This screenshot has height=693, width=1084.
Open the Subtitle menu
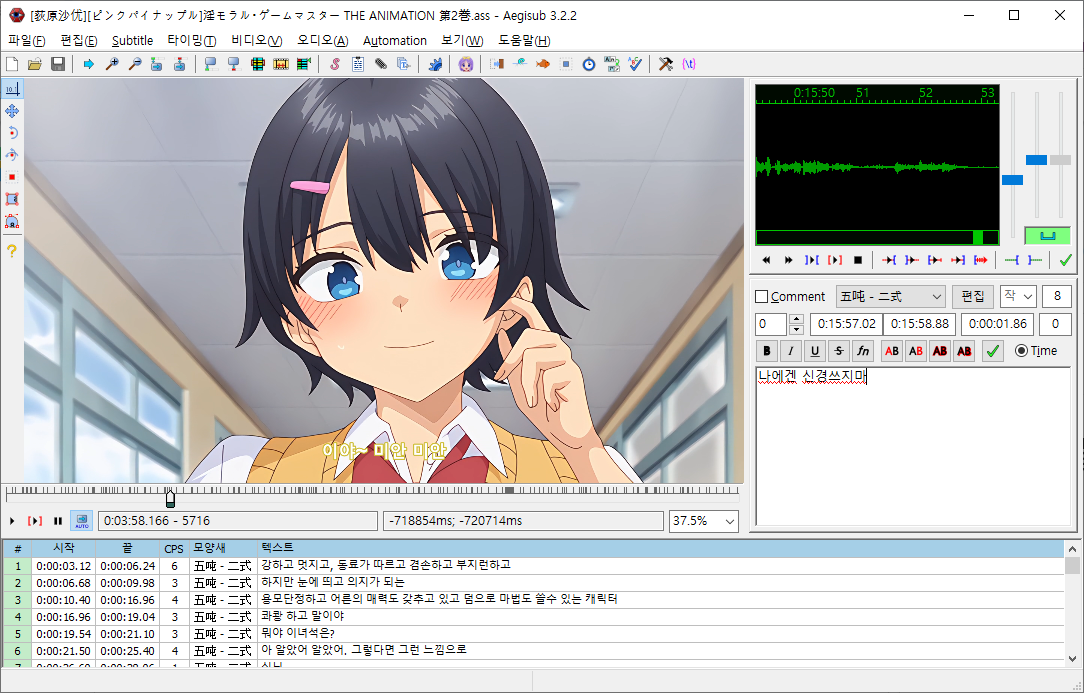pos(133,41)
